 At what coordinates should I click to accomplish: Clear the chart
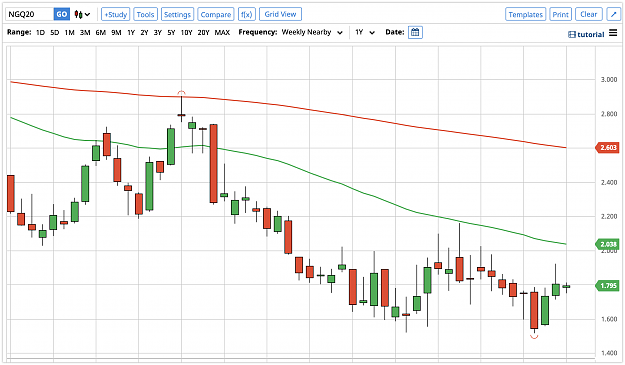pyautogui.click(x=589, y=14)
